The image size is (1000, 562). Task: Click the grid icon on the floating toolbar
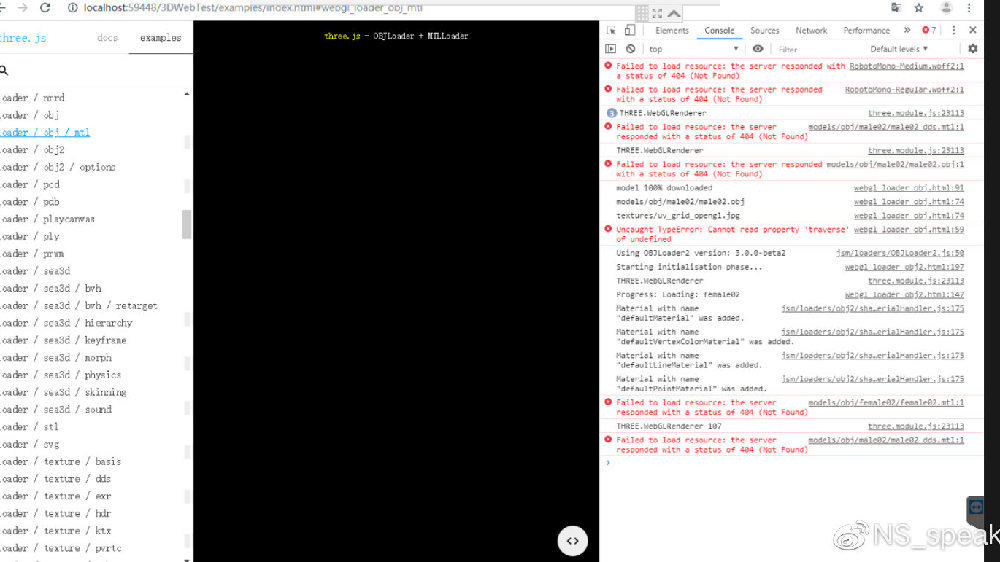[x=642, y=13]
